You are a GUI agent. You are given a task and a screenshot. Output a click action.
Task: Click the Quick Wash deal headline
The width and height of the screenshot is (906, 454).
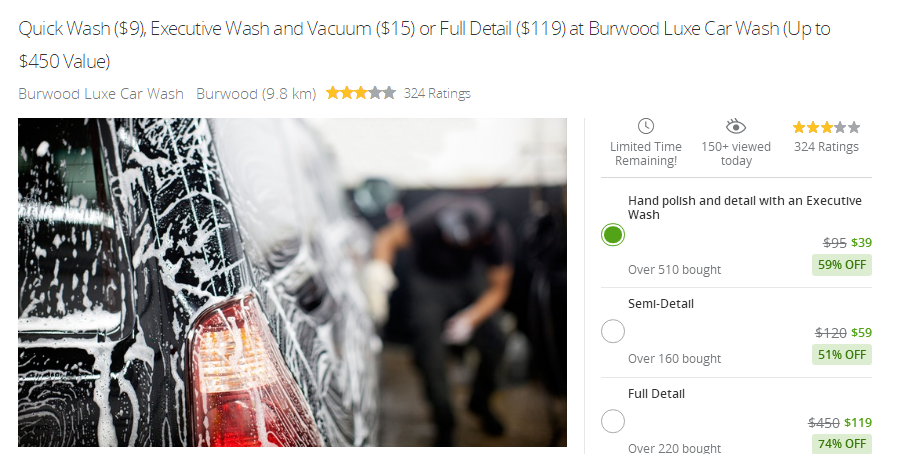pyautogui.click(x=424, y=44)
